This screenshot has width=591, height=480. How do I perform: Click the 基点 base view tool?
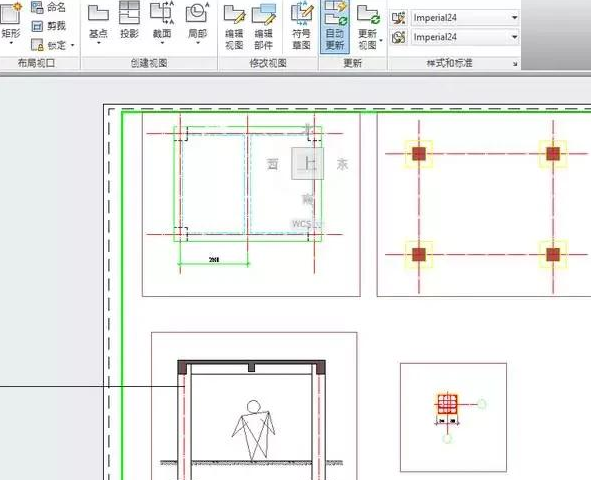[x=98, y=21]
